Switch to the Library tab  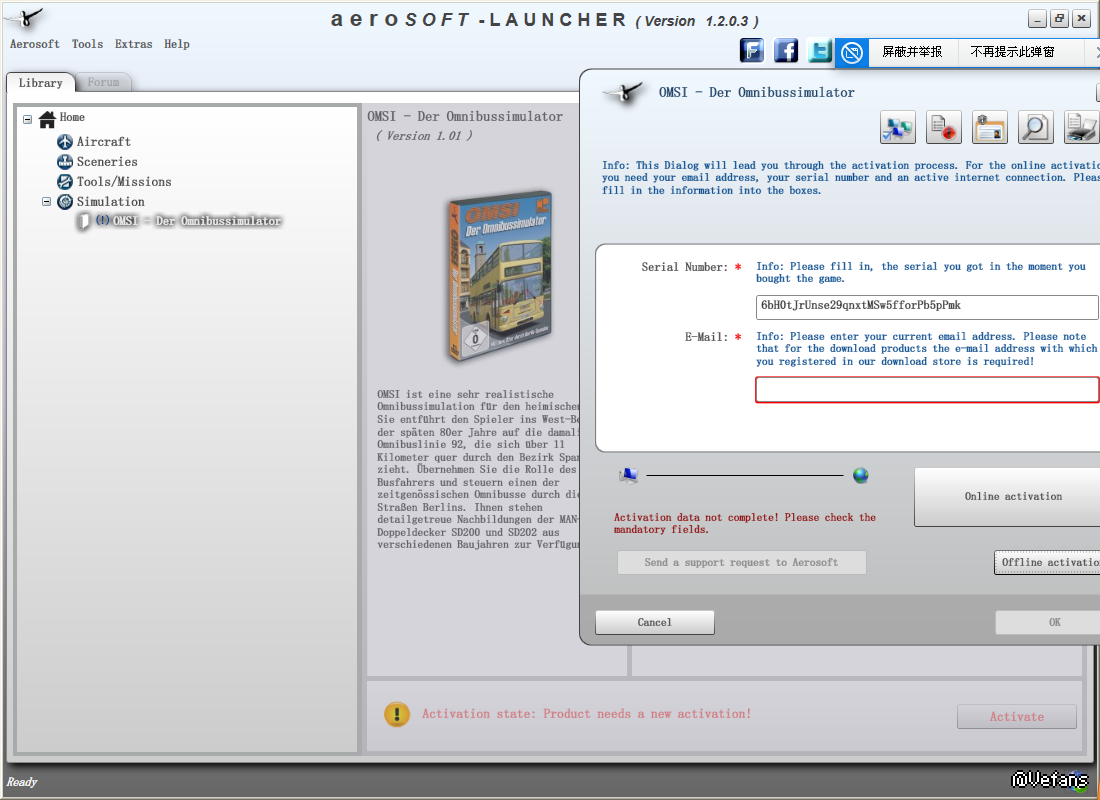(x=41, y=83)
